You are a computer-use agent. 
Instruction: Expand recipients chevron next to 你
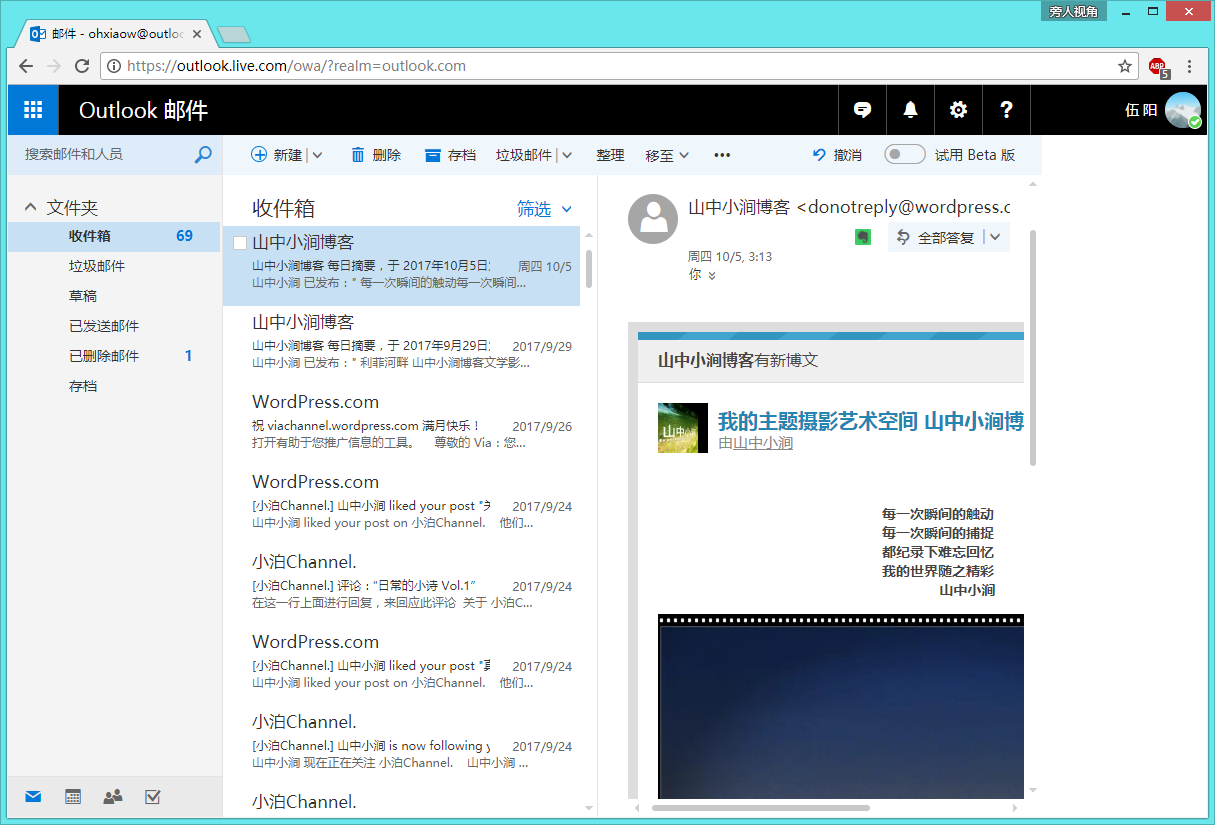pos(711,276)
